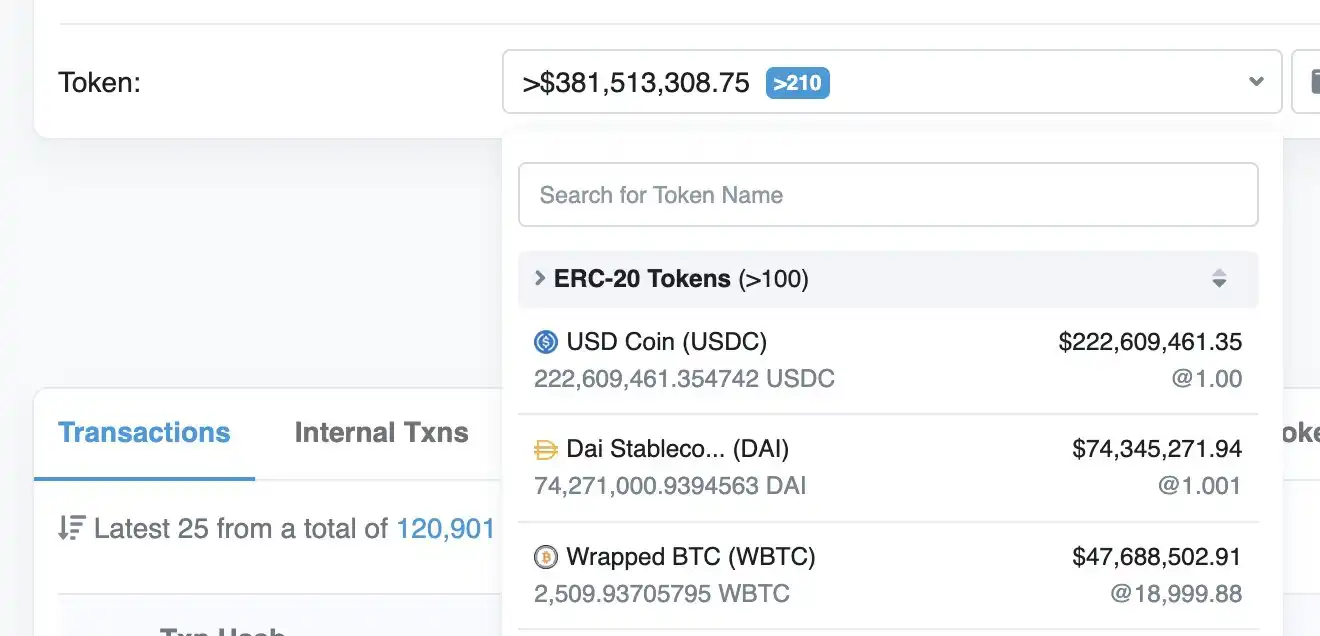Select the Dai Stablecoin (DAI) entry

[888, 468]
